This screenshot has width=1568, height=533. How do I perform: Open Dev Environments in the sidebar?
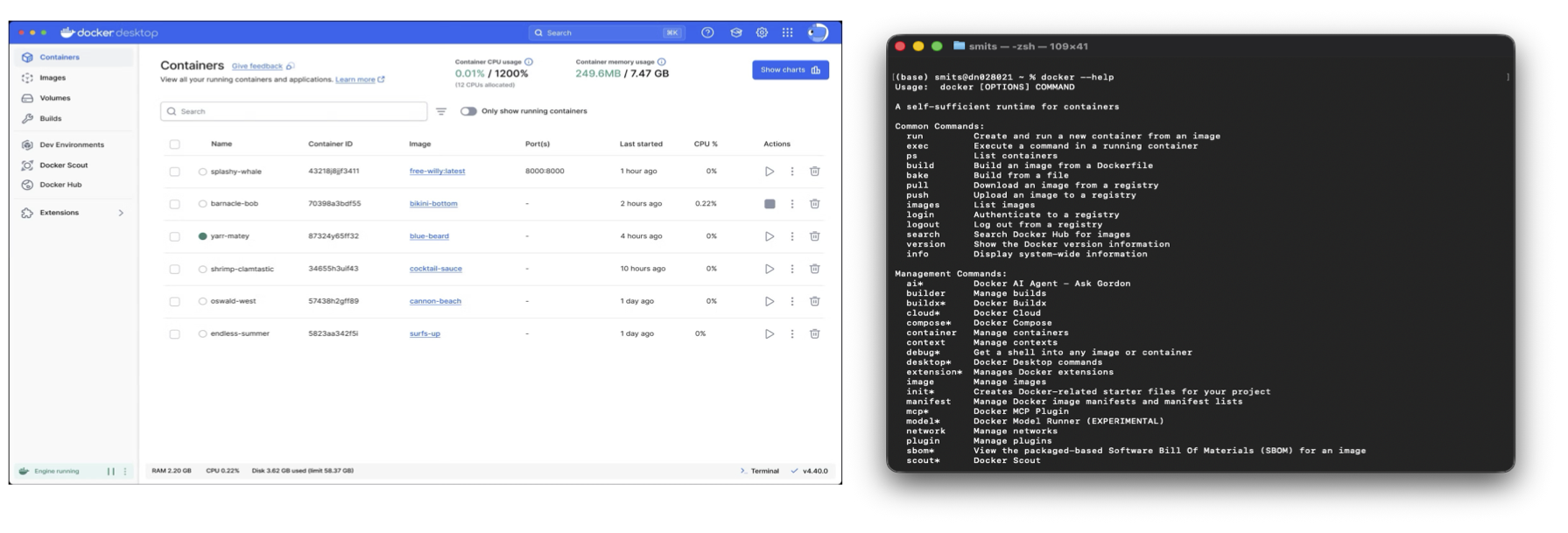(74, 144)
